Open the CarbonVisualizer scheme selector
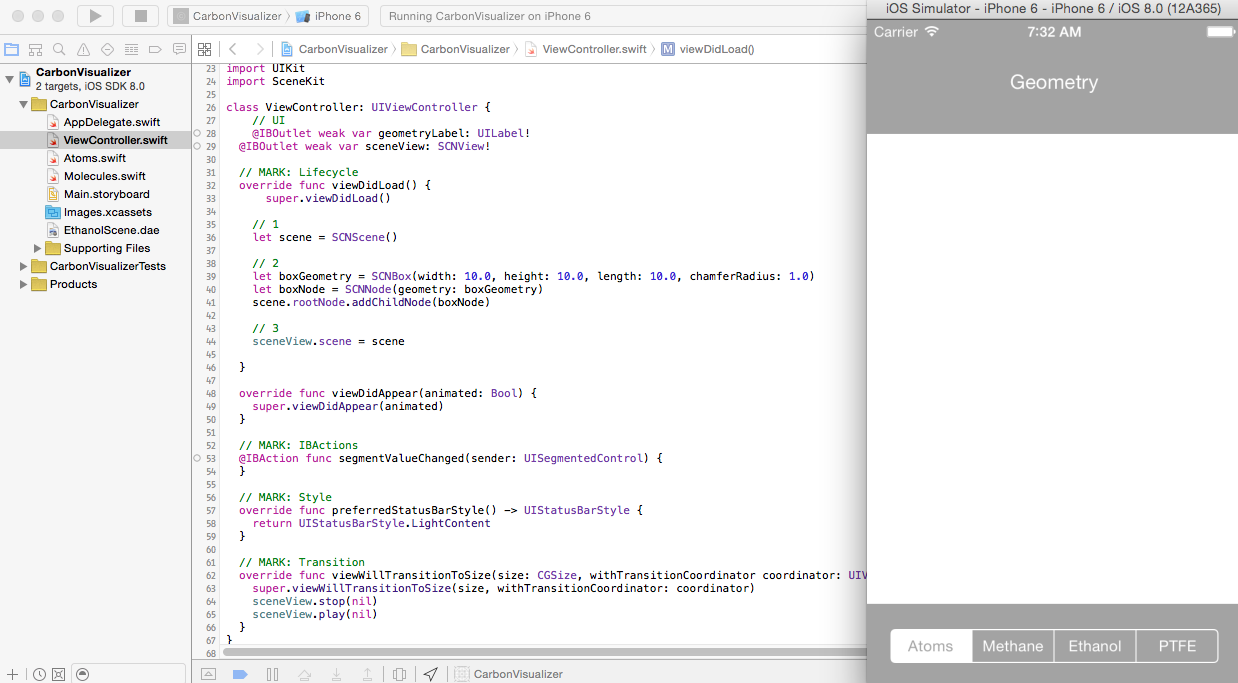 pyautogui.click(x=228, y=16)
